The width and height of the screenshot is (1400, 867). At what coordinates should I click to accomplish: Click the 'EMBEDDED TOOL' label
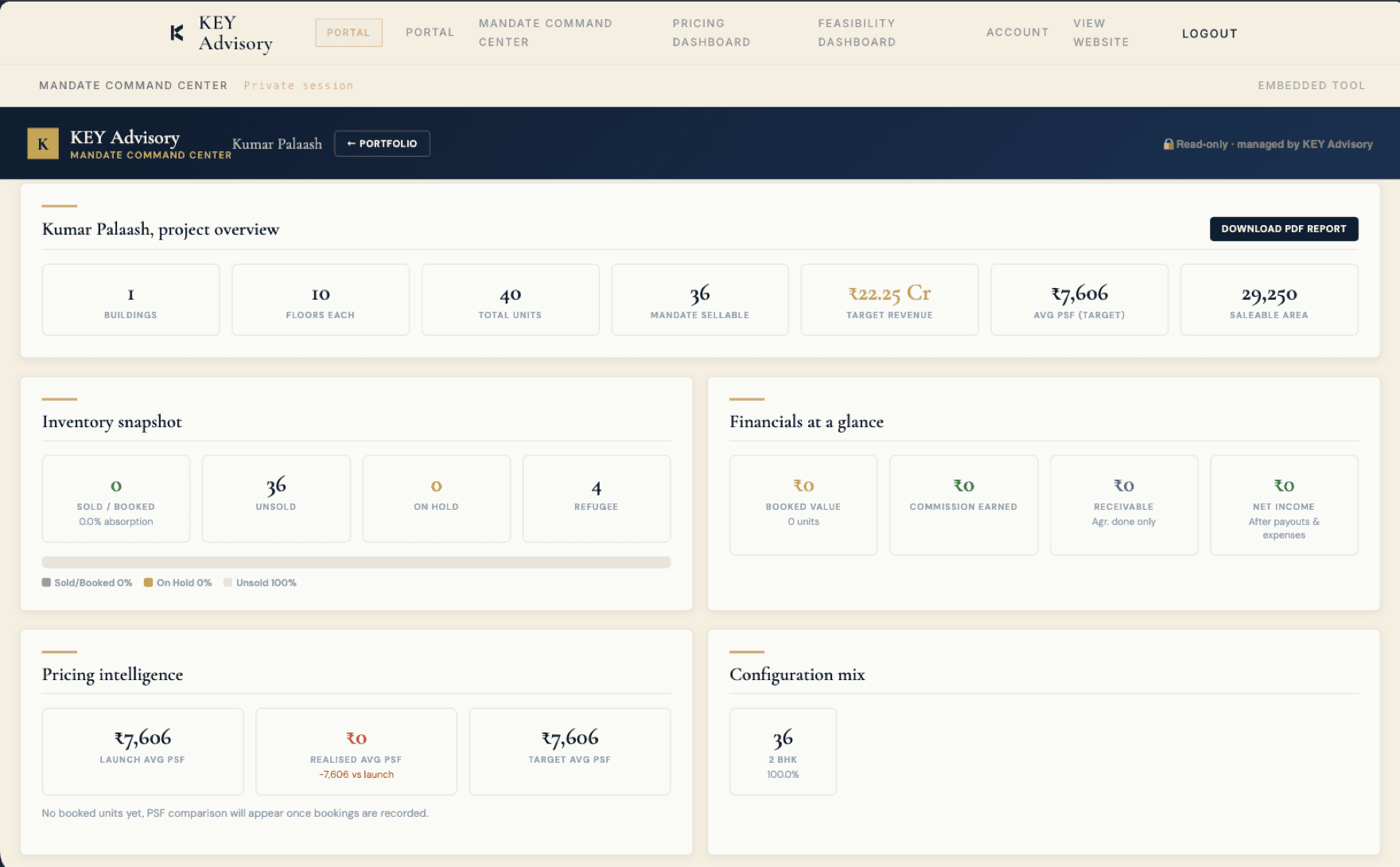1311,85
